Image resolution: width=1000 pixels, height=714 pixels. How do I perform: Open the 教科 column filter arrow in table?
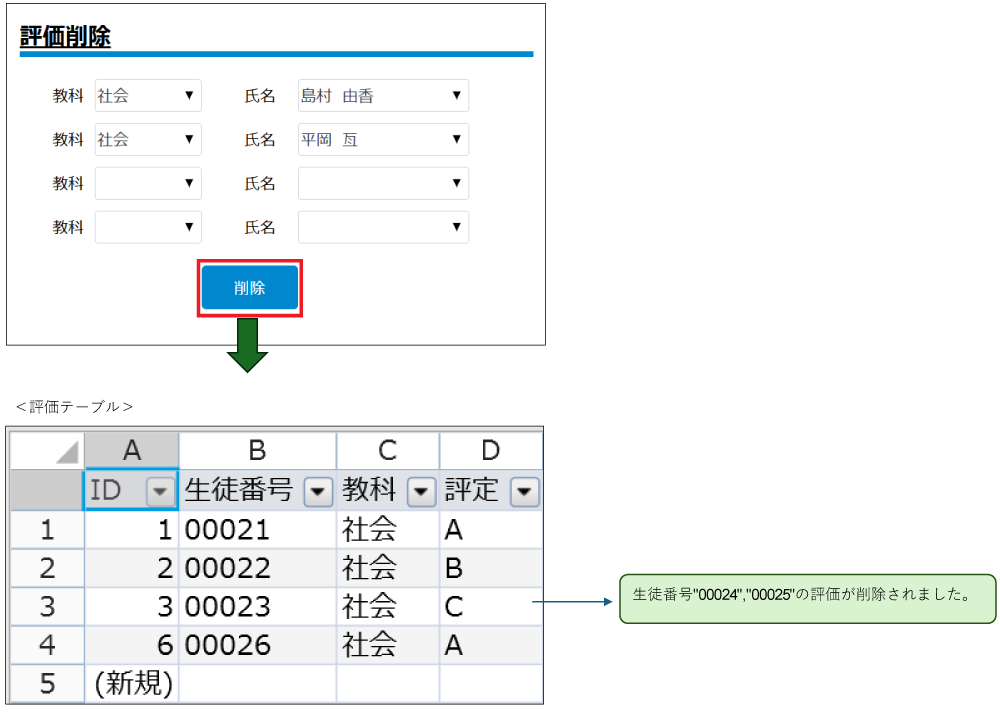click(x=421, y=492)
